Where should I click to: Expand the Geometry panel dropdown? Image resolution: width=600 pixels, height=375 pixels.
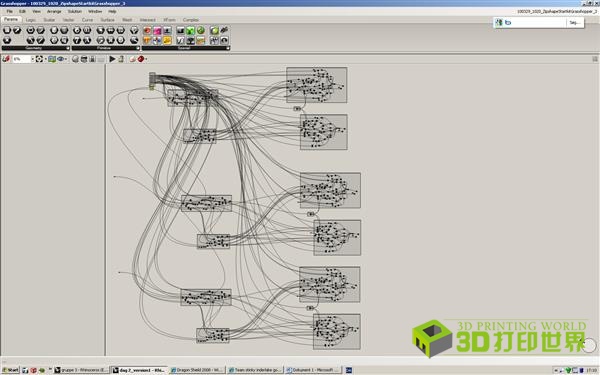pos(68,48)
